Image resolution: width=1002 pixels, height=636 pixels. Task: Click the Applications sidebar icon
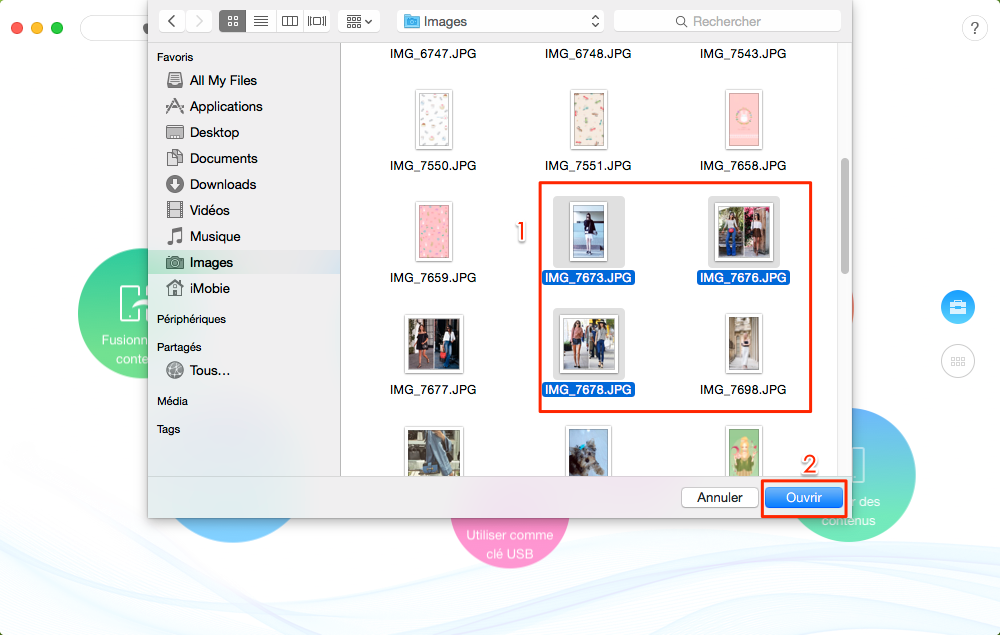pyautogui.click(x=174, y=106)
